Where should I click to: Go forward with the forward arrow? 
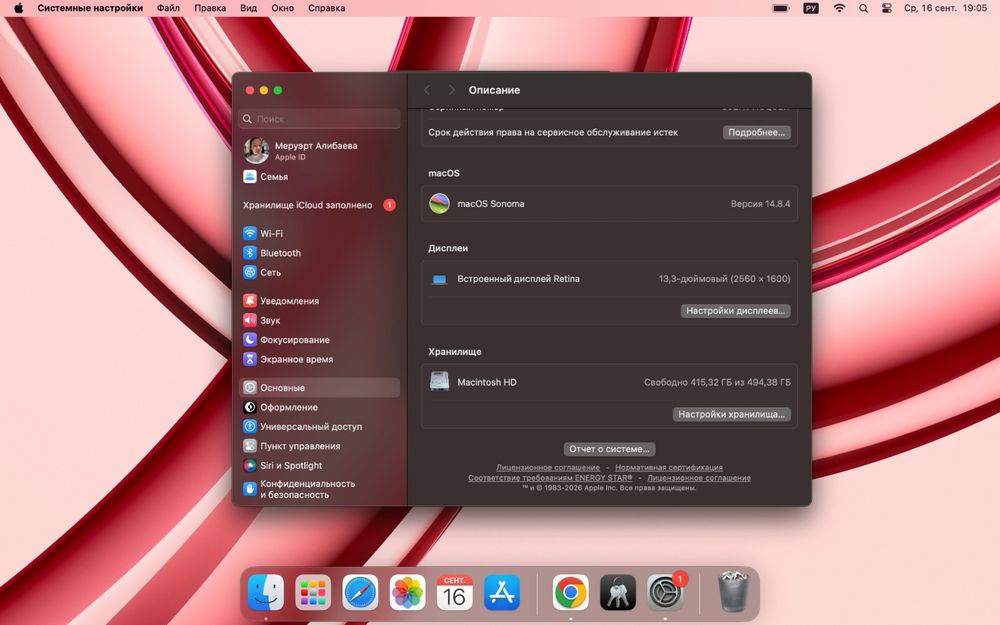(x=452, y=90)
